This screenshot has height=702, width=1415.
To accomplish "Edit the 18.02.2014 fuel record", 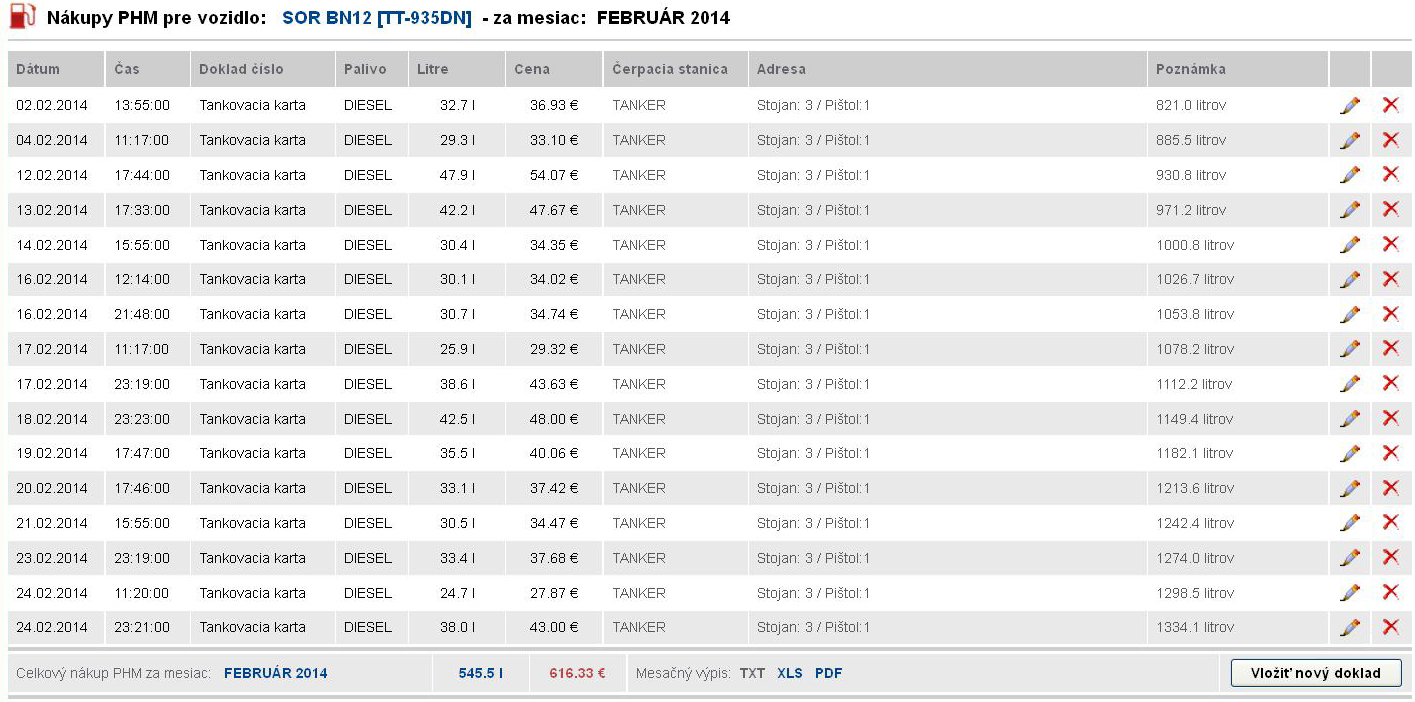I will point(1350,419).
